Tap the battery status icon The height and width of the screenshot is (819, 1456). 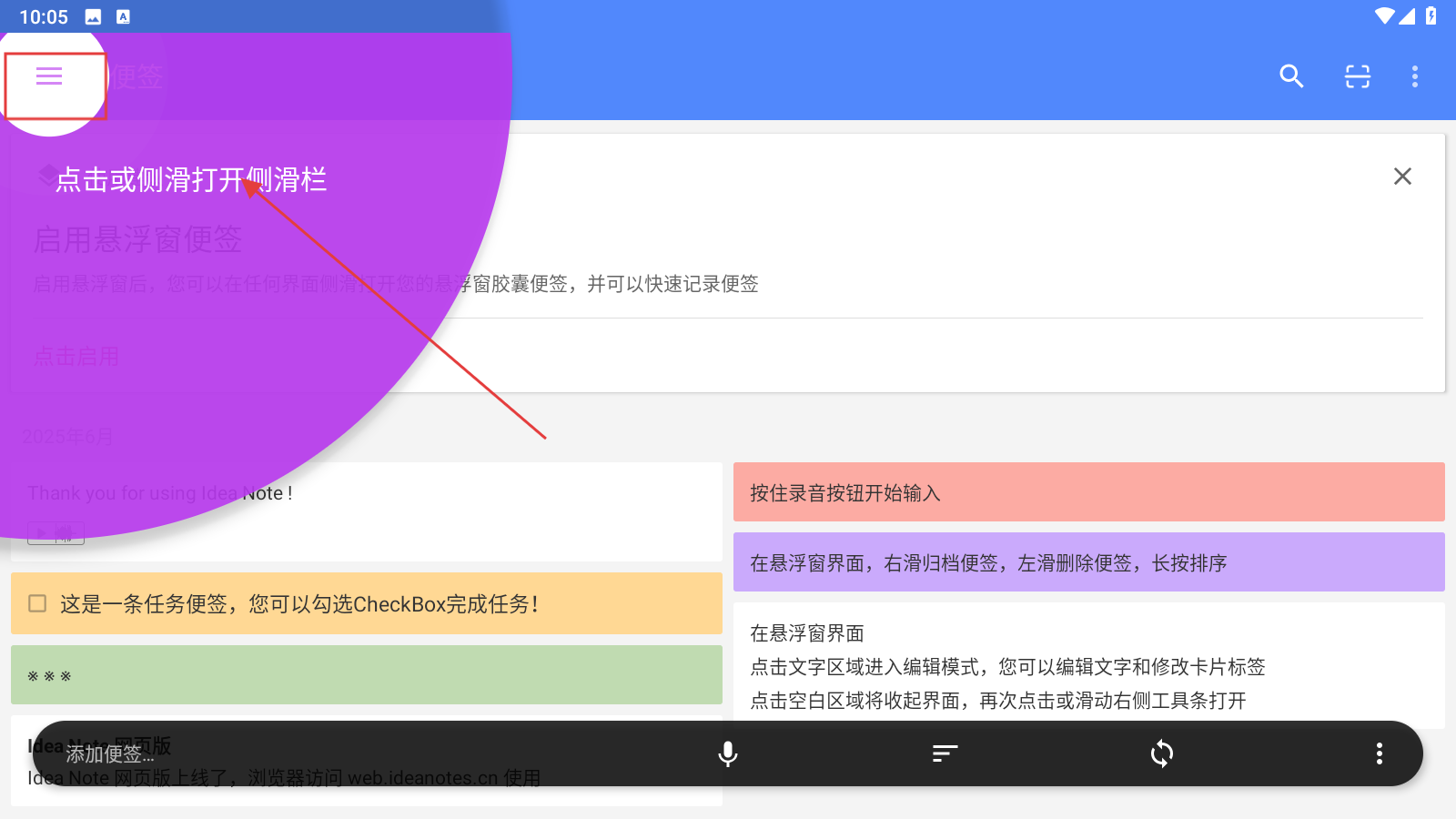click(x=1431, y=16)
